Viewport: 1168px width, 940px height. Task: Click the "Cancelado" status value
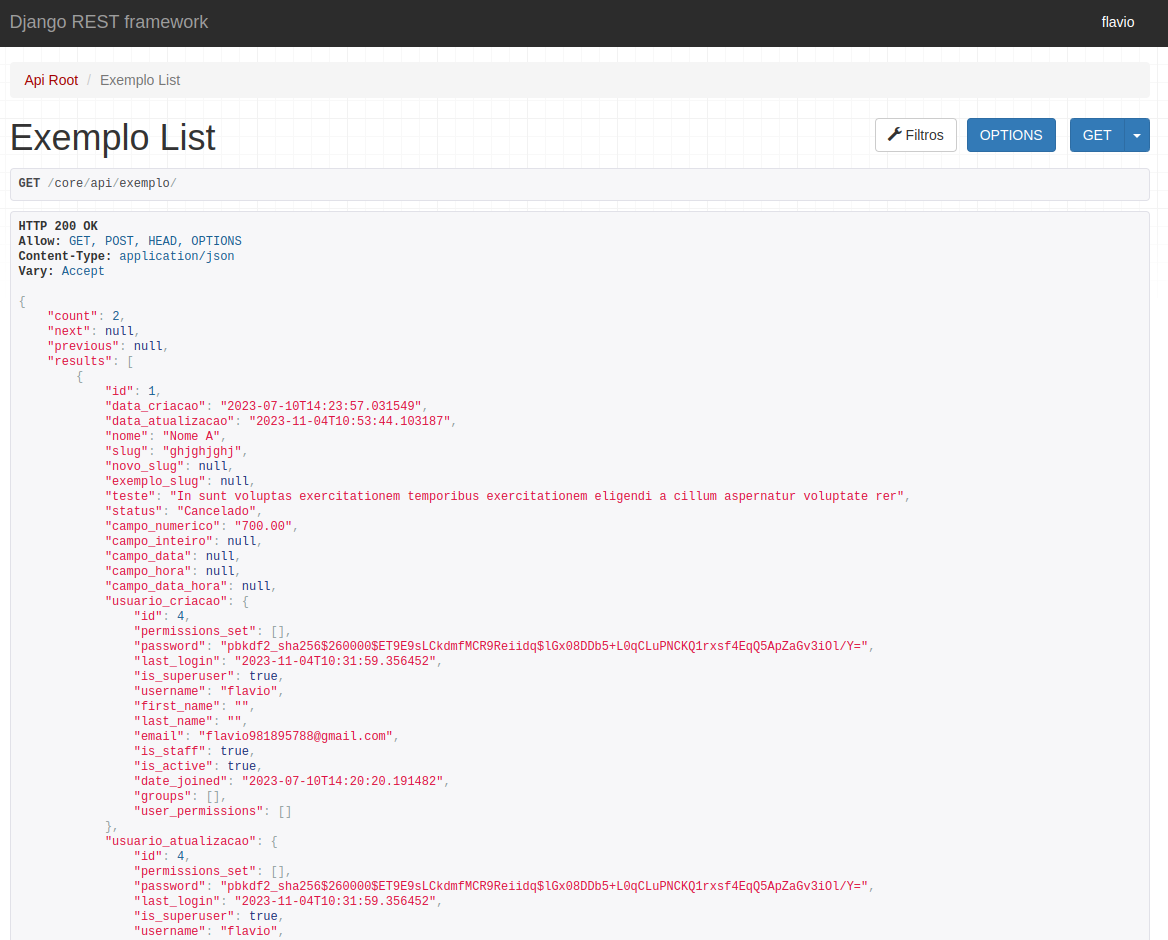coord(217,511)
